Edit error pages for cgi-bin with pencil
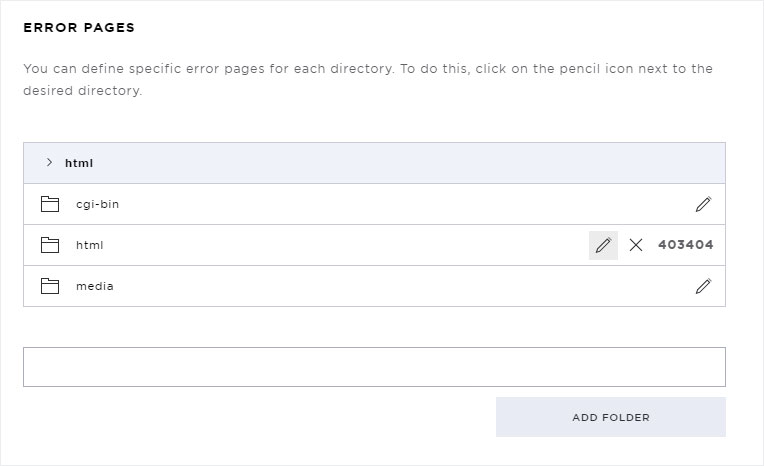 tap(703, 204)
